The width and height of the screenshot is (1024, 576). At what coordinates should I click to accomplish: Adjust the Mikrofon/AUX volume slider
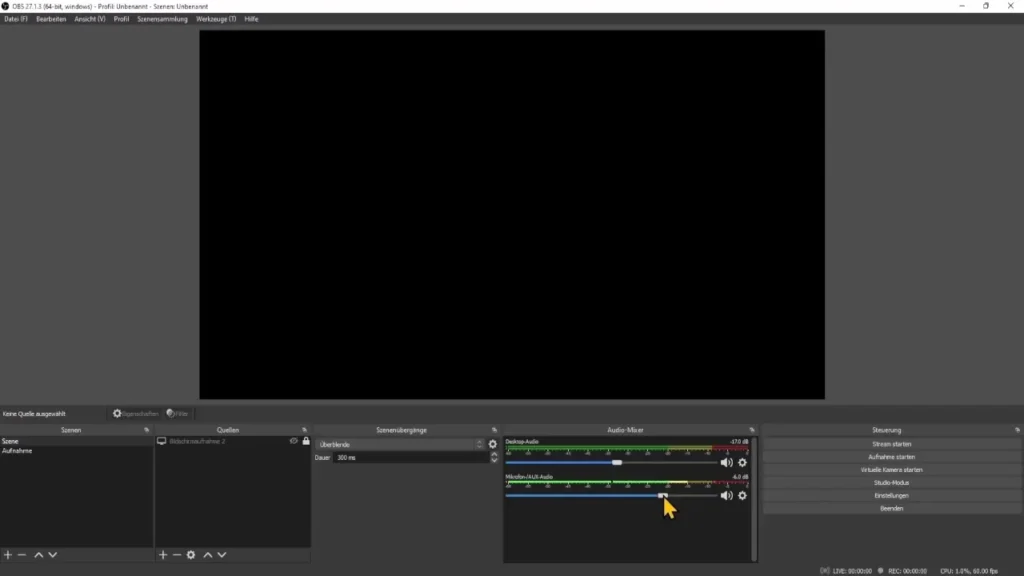662,496
